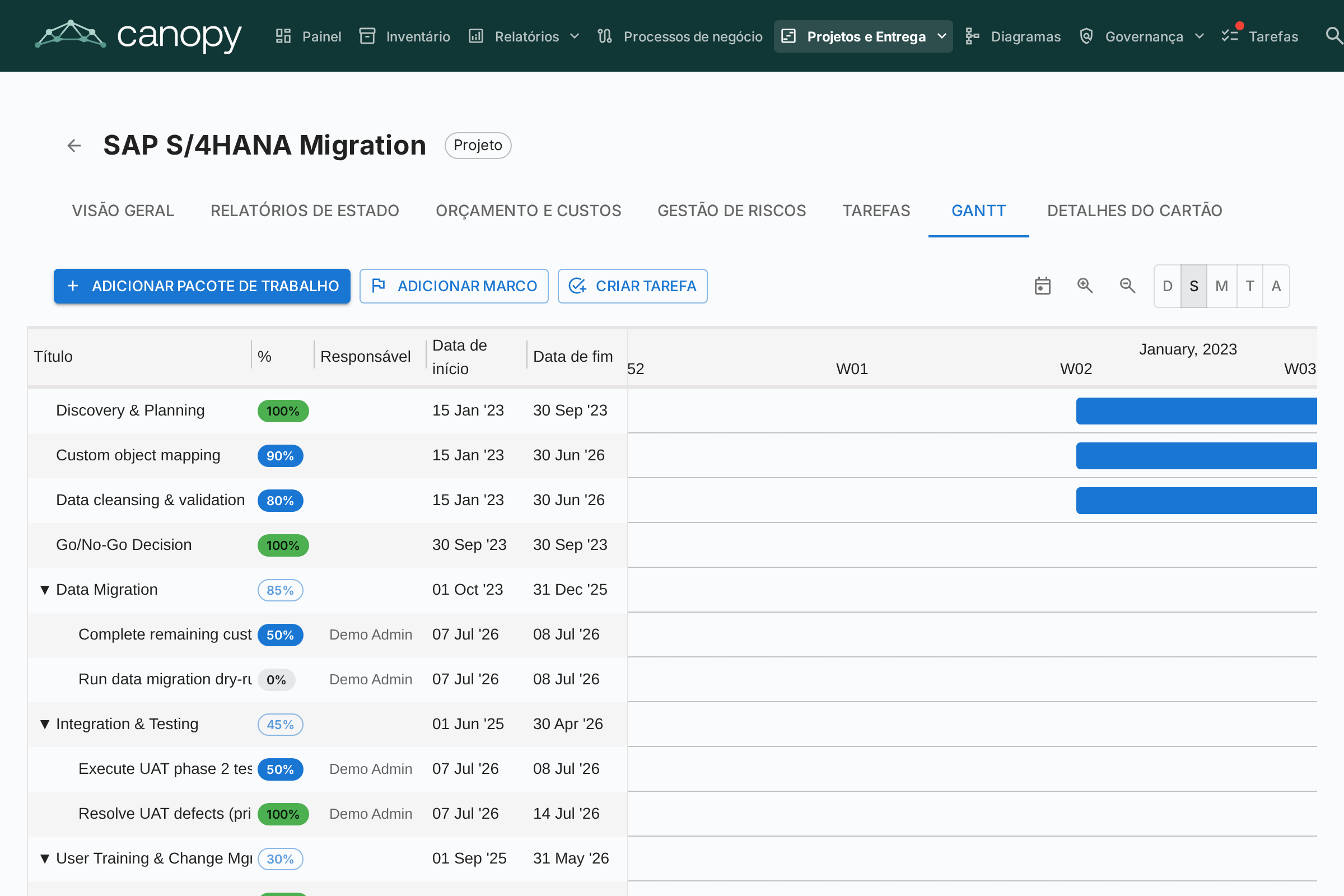Screen dimensions: 1344x896
Task: Switch Gantt scale to S (week)
Action: click(x=1194, y=286)
